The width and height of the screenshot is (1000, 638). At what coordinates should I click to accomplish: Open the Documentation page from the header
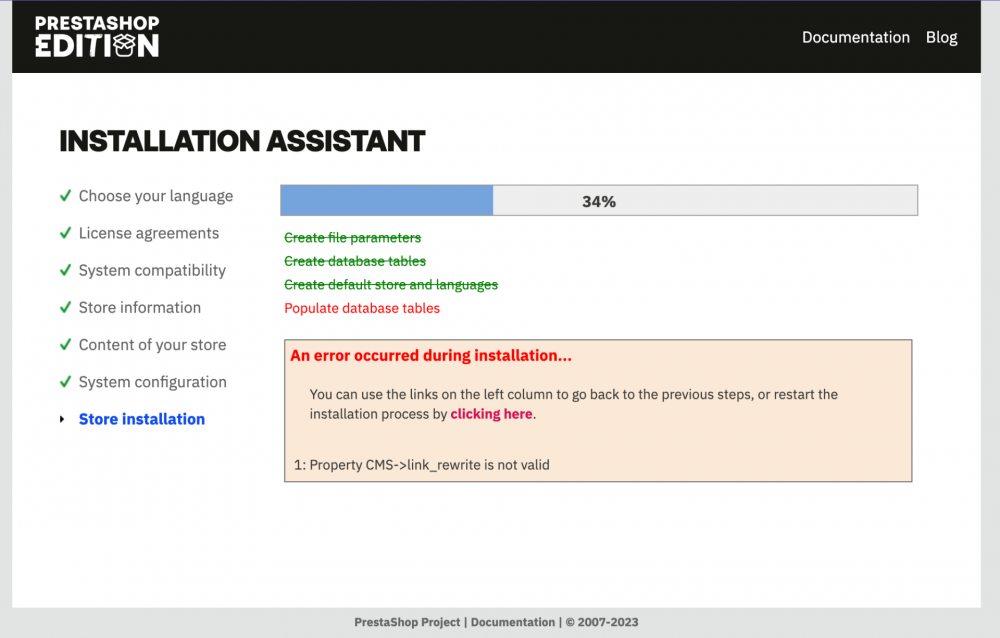[x=856, y=37]
